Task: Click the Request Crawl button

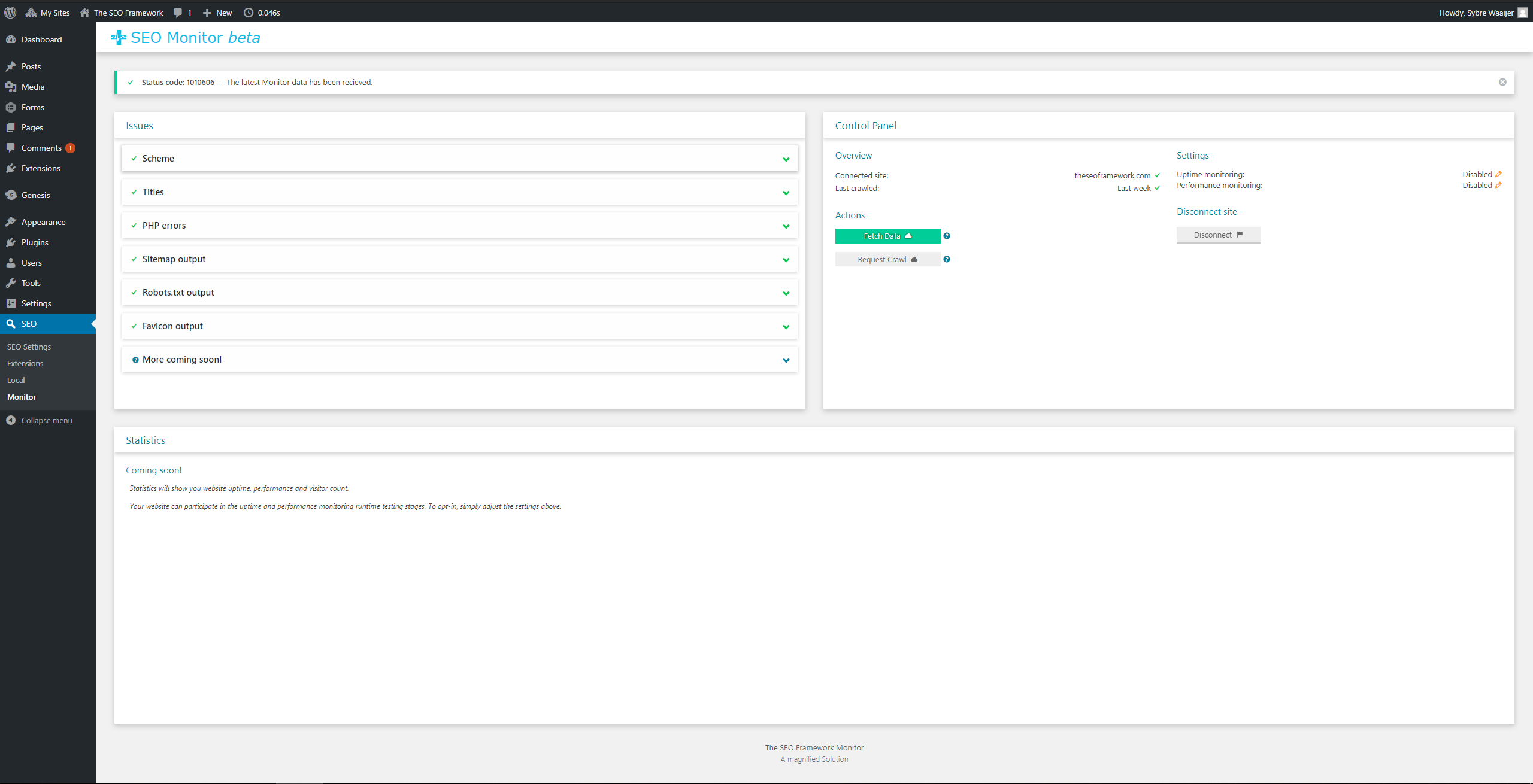Action: click(887, 260)
